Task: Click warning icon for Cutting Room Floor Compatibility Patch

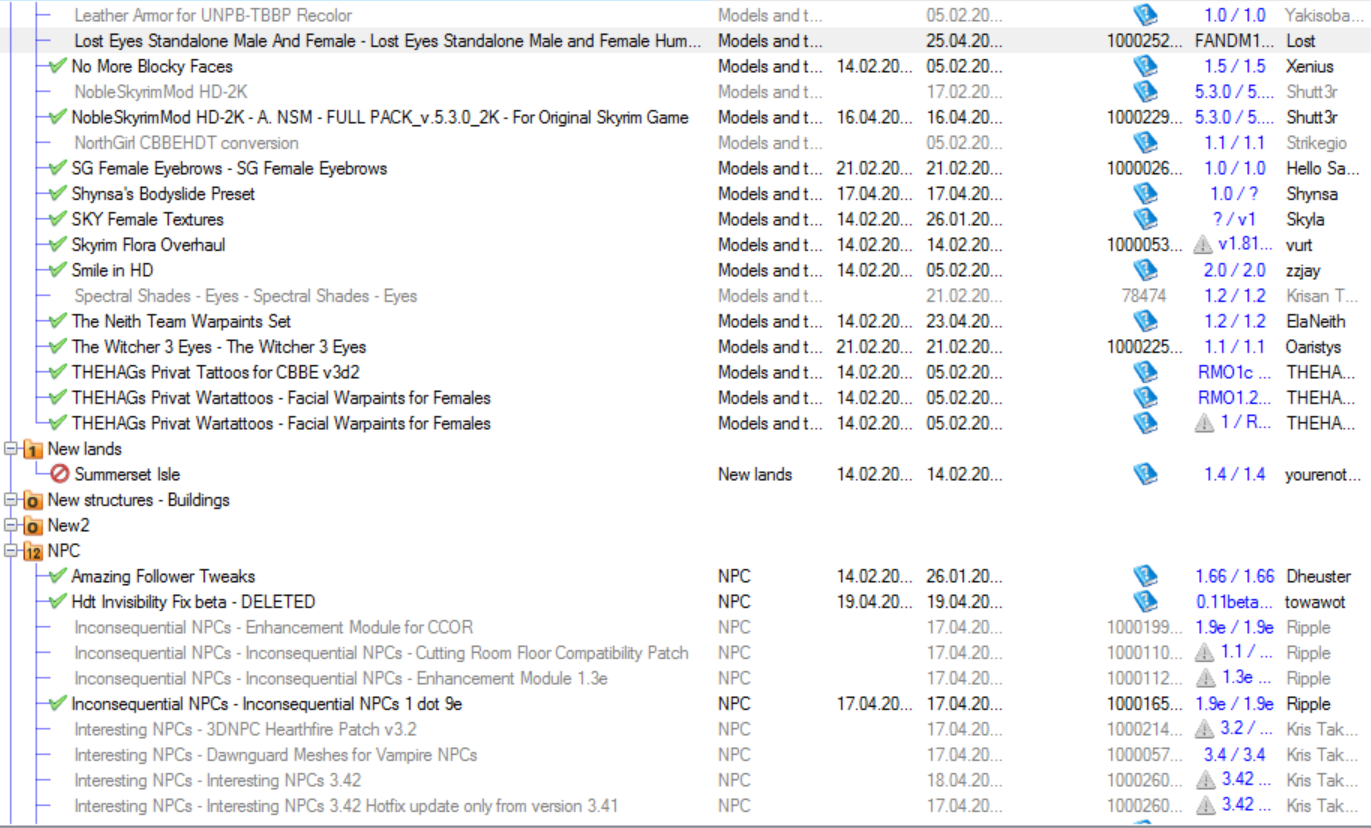Action: click(x=1206, y=653)
